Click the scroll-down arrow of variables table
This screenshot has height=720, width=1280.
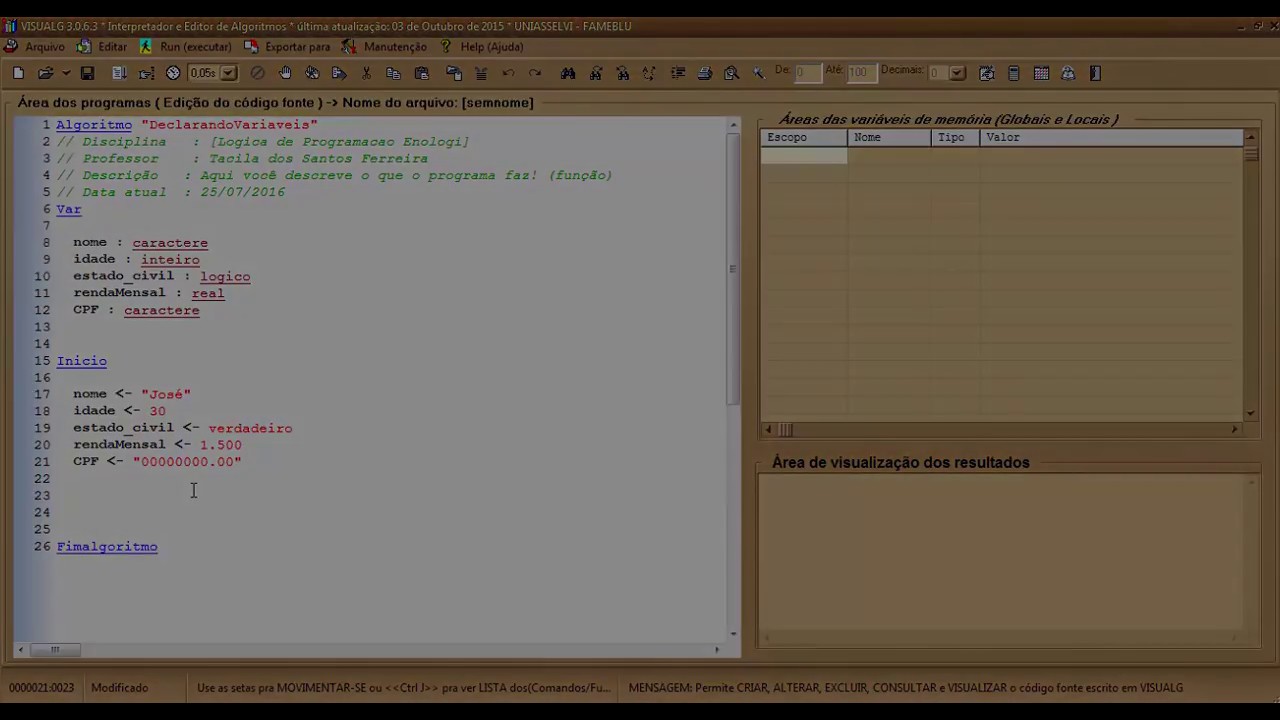(1250, 413)
